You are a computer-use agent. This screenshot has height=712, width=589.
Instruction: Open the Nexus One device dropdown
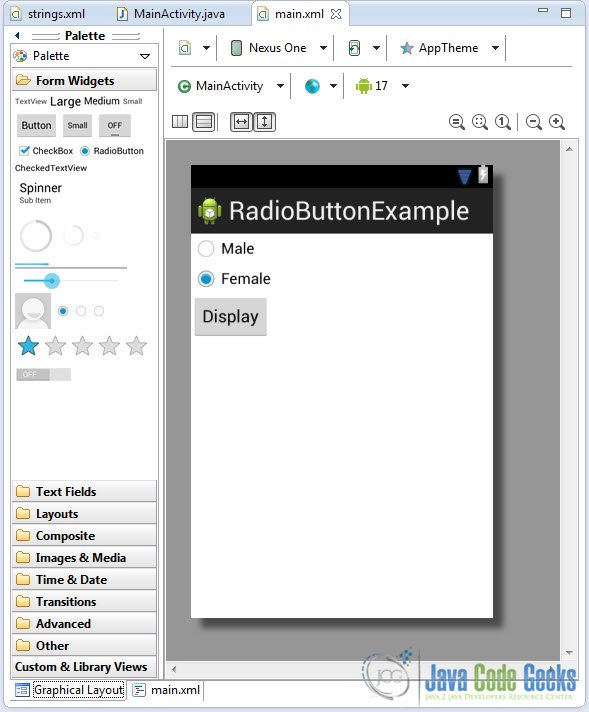[x=323, y=48]
